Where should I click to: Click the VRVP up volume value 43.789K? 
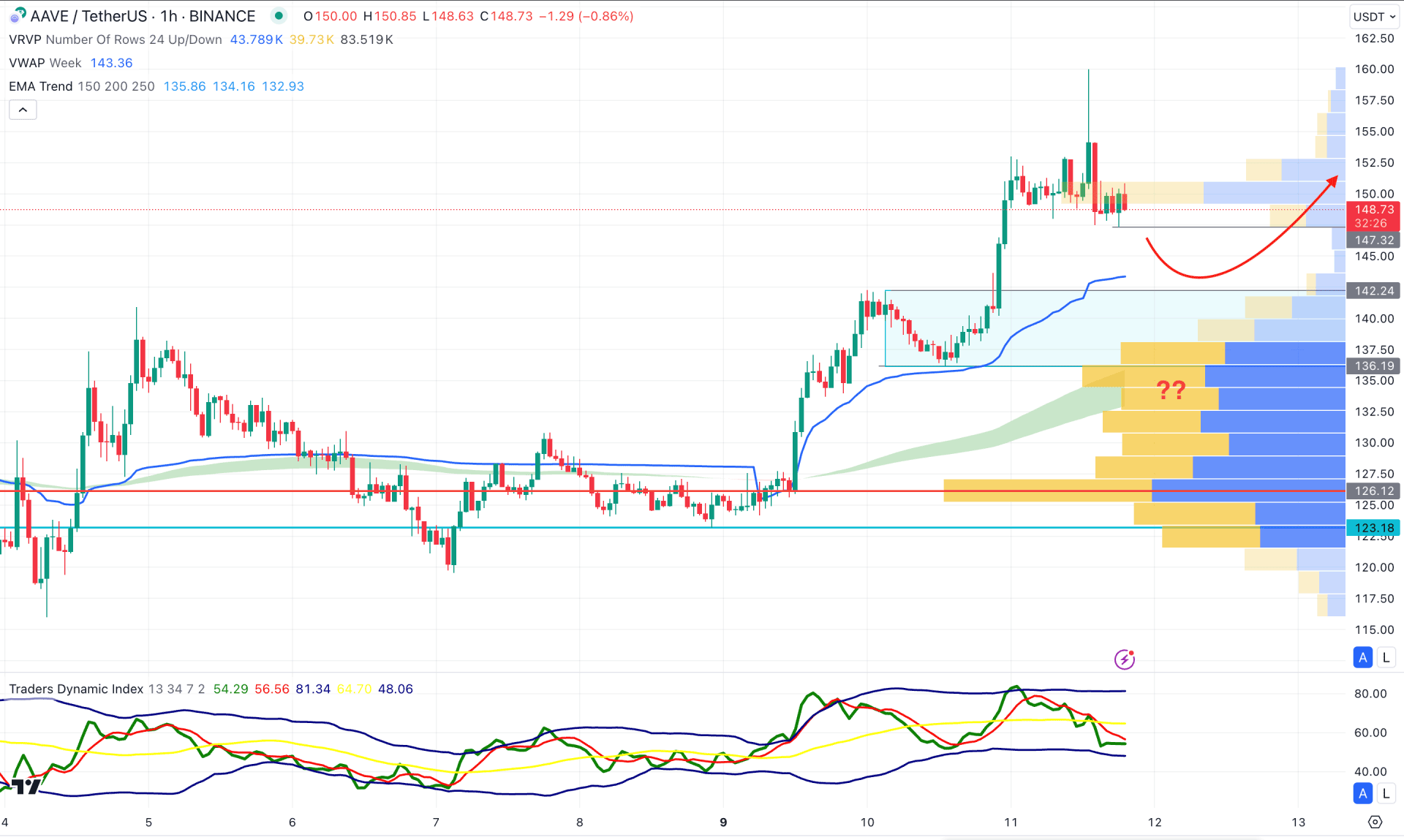pyautogui.click(x=256, y=39)
